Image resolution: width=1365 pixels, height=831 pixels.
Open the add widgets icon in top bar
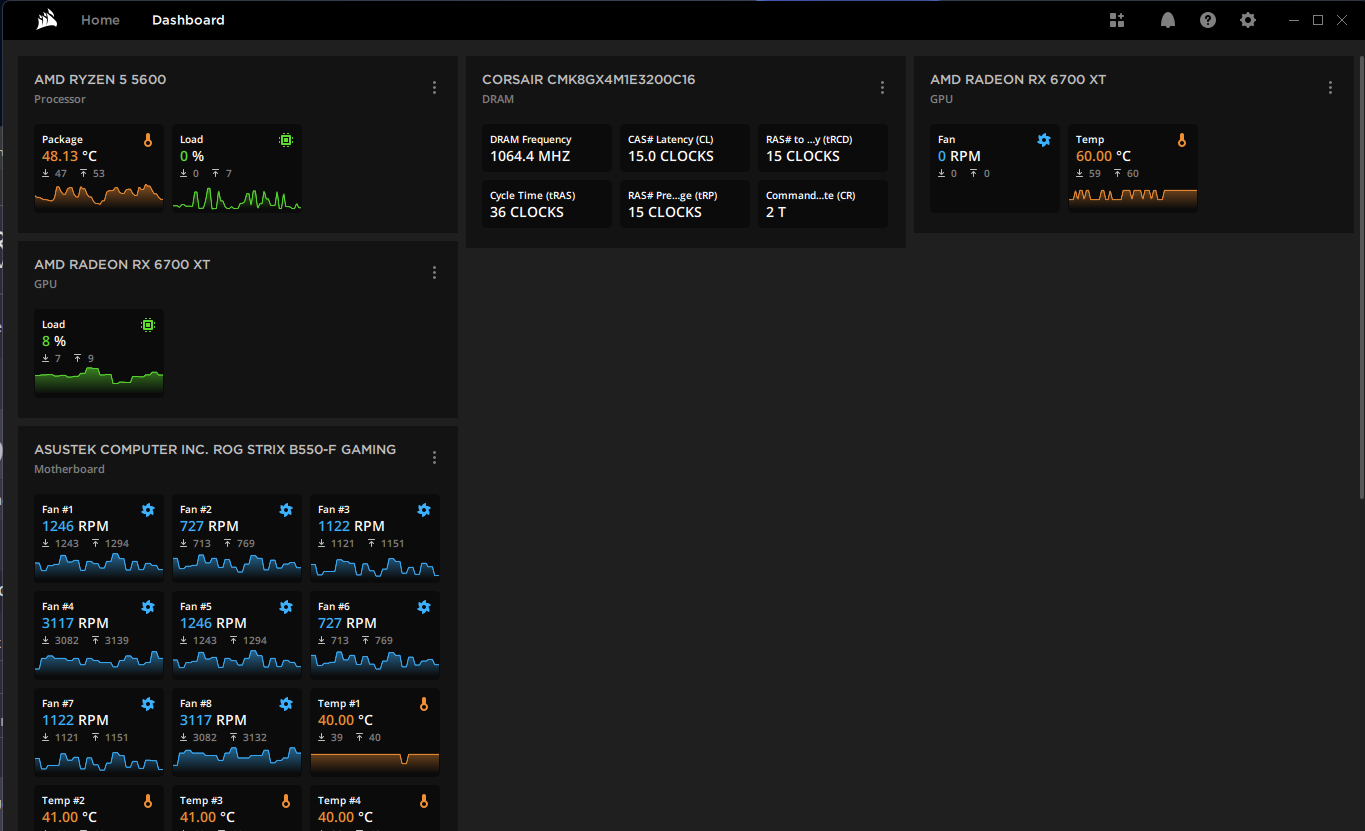1117,20
